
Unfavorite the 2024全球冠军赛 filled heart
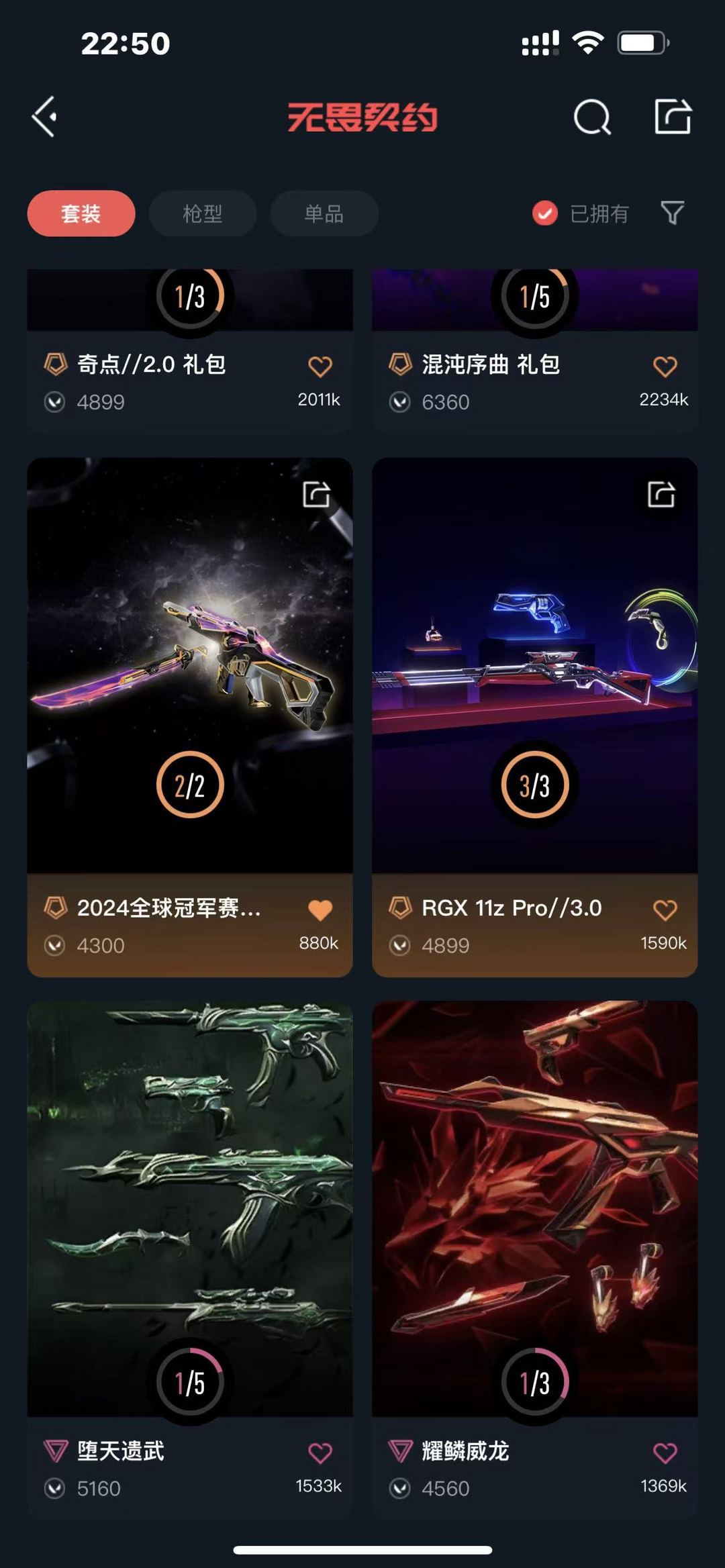(x=320, y=910)
